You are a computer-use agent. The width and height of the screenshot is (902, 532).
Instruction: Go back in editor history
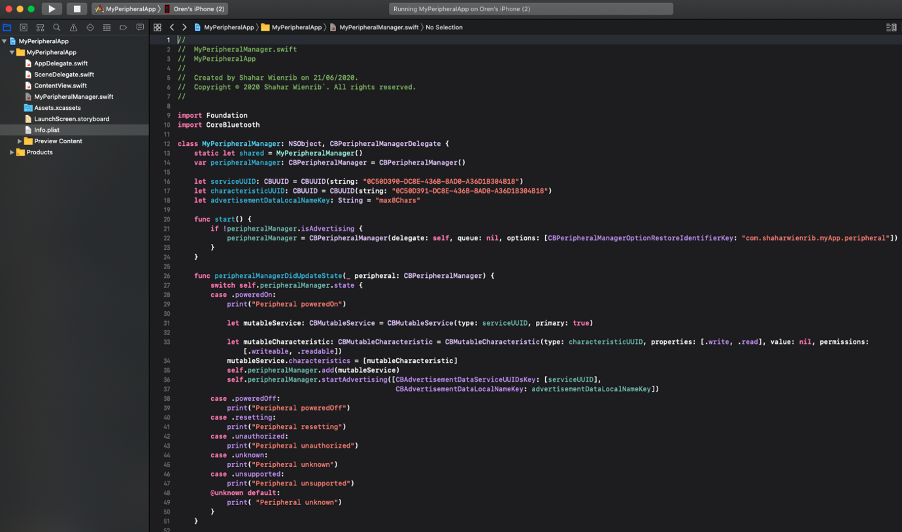pyautogui.click(x=171, y=27)
